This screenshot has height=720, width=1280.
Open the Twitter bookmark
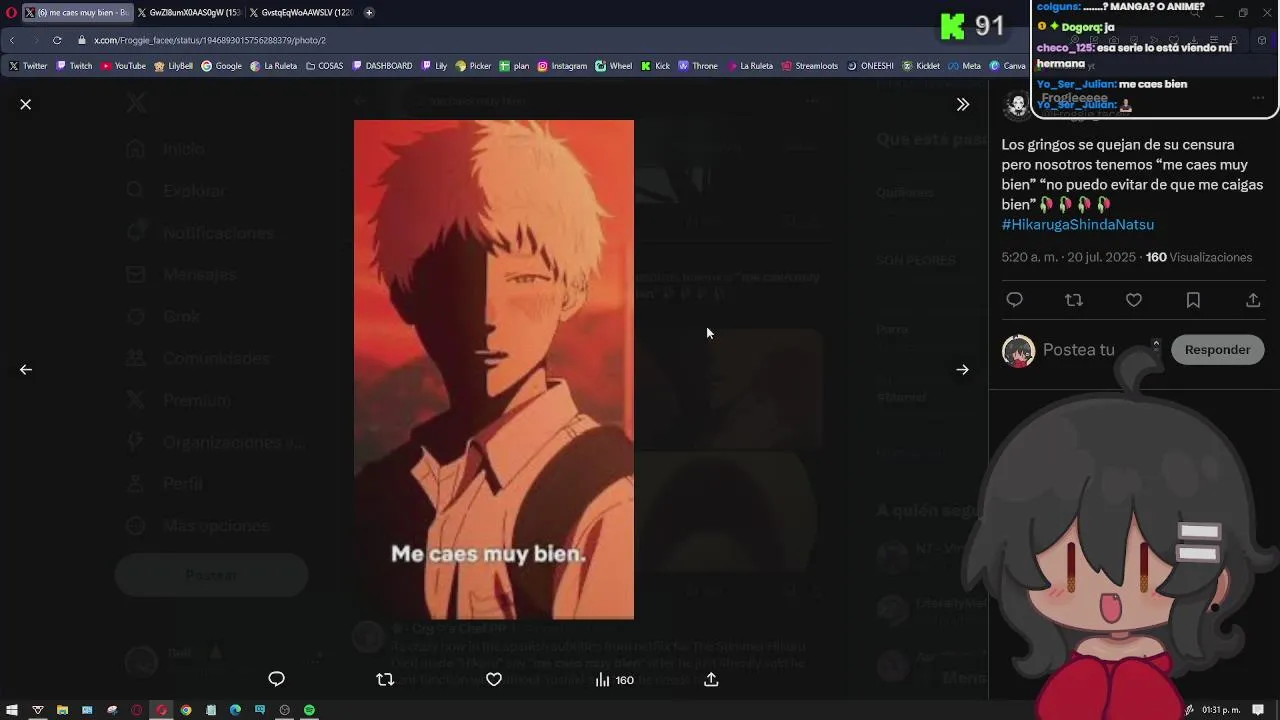28,66
